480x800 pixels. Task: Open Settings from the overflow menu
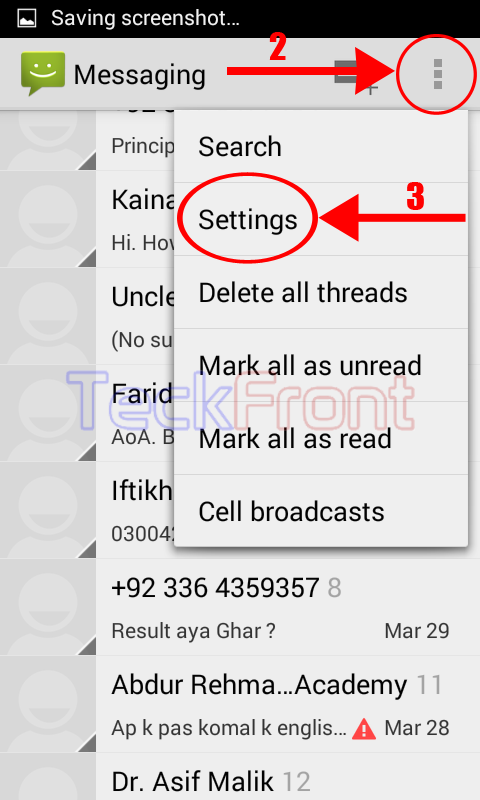point(321,219)
